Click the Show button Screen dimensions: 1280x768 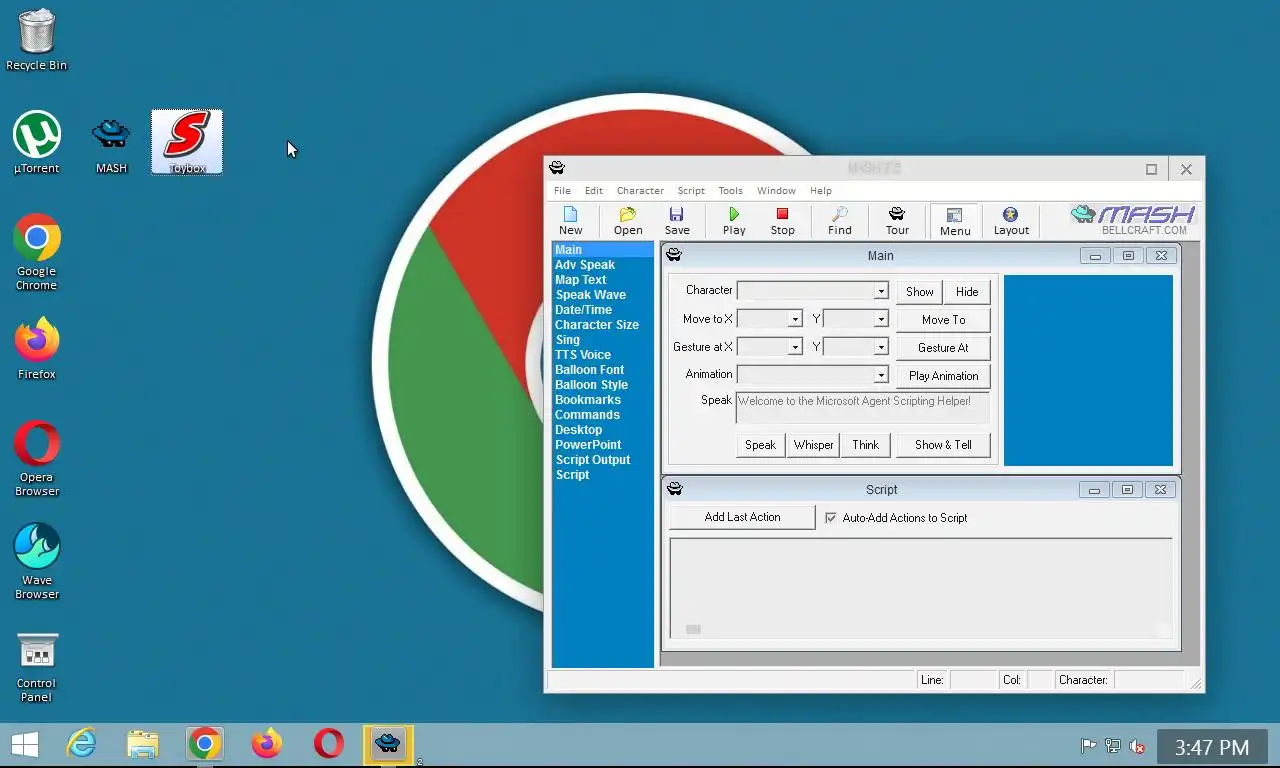[919, 291]
